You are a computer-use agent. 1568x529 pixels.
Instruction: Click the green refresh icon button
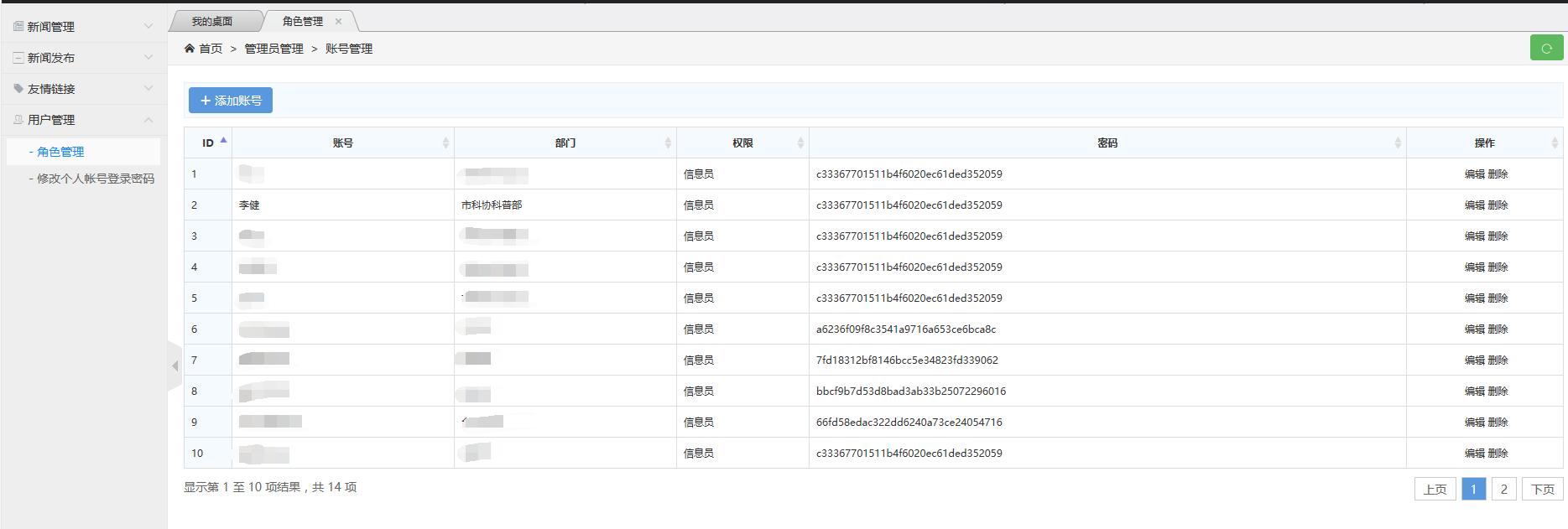(1546, 49)
